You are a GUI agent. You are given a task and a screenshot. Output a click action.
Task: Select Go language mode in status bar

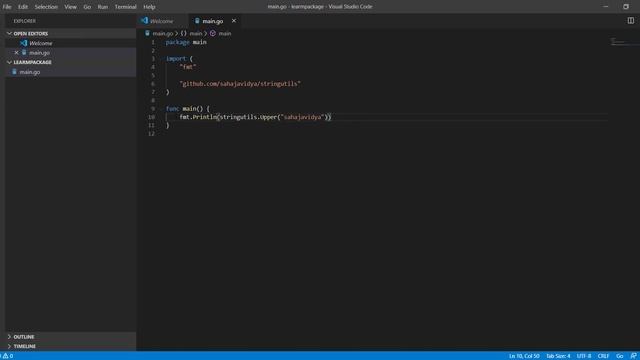[620, 356]
